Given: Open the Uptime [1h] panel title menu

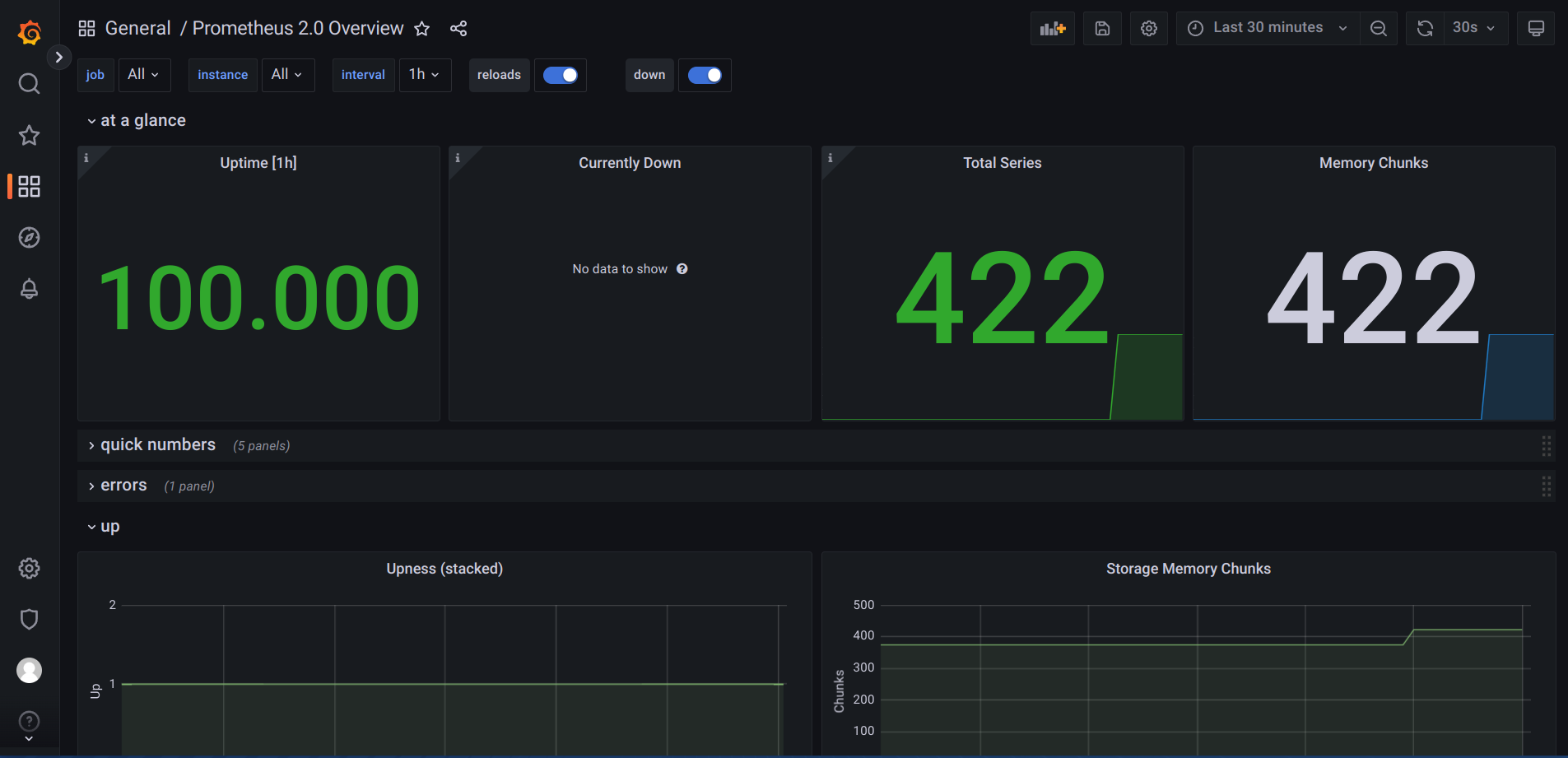Looking at the screenshot, I should 258,163.
